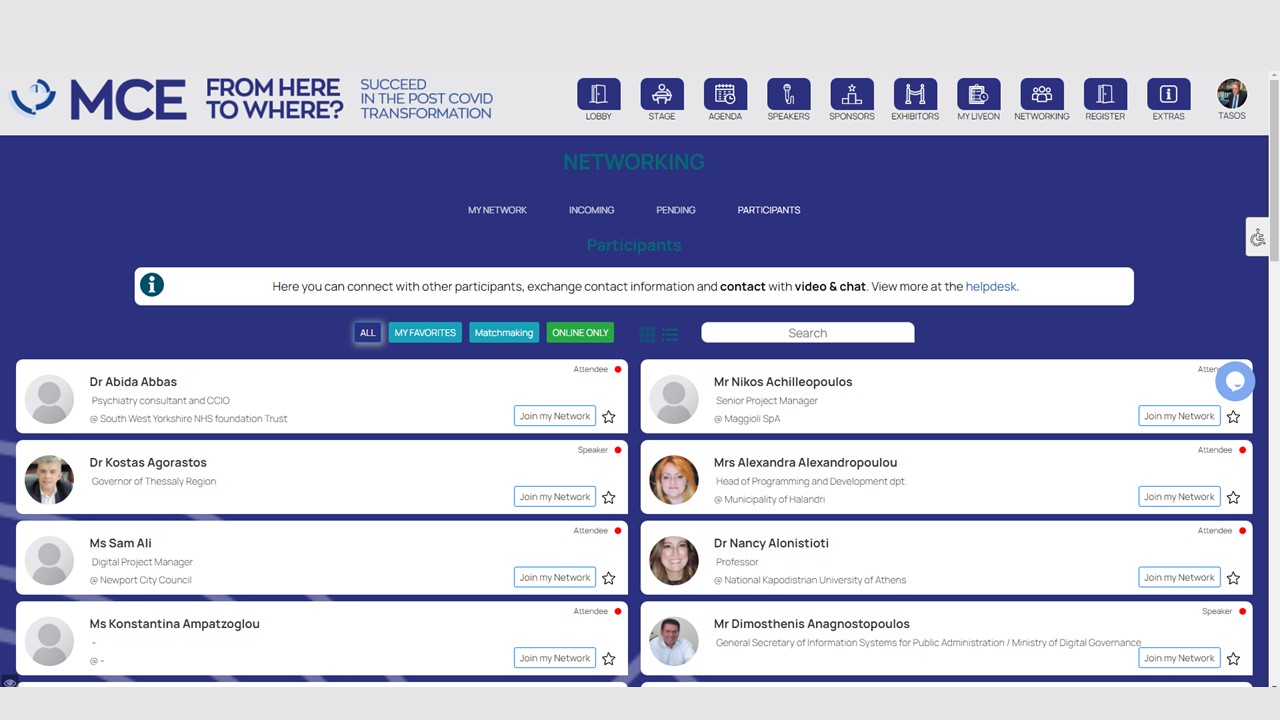The width and height of the screenshot is (1280, 720).
Task: Click the participant Search field
Action: pyautogui.click(x=807, y=333)
